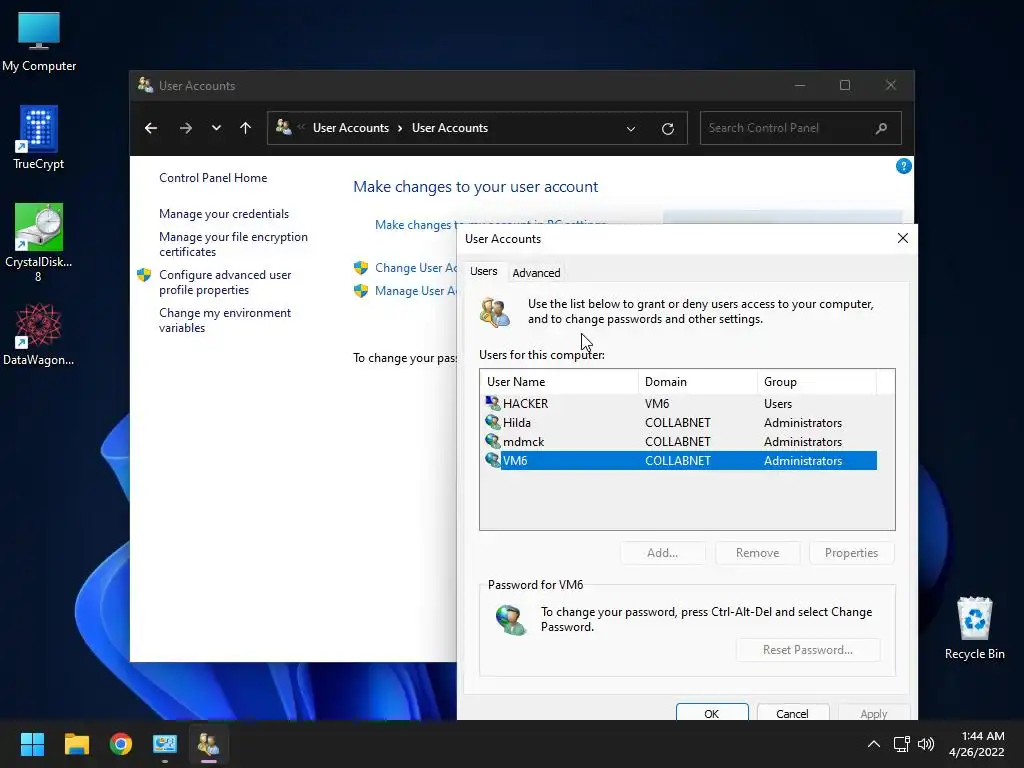Click Administrators group cell for Hilda
The image size is (1024, 768).
click(x=803, y=423)
